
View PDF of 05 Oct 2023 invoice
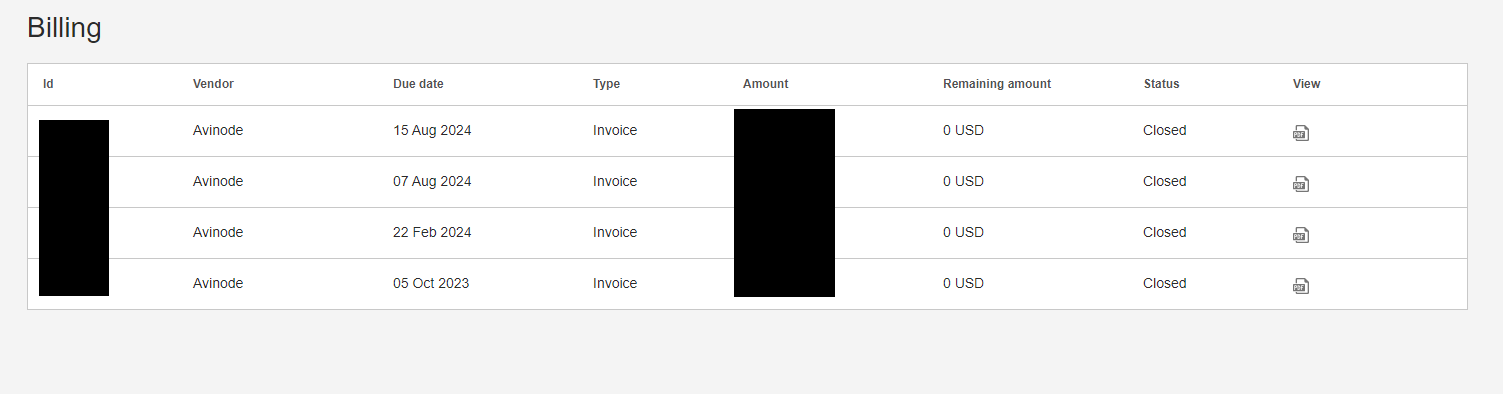[x=1300, y=286]
